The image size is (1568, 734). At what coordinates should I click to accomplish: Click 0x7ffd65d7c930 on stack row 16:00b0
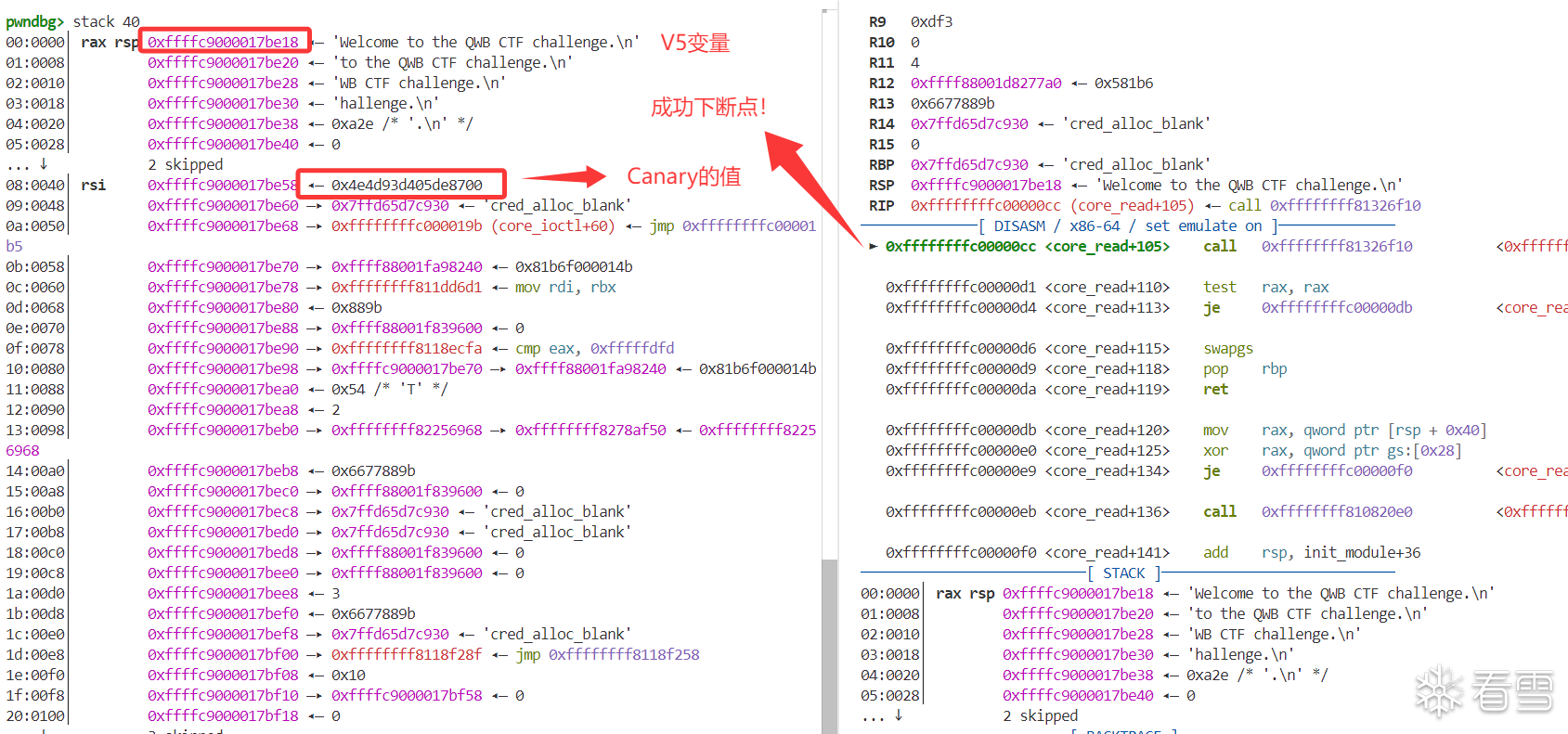[x=390, y=511]
